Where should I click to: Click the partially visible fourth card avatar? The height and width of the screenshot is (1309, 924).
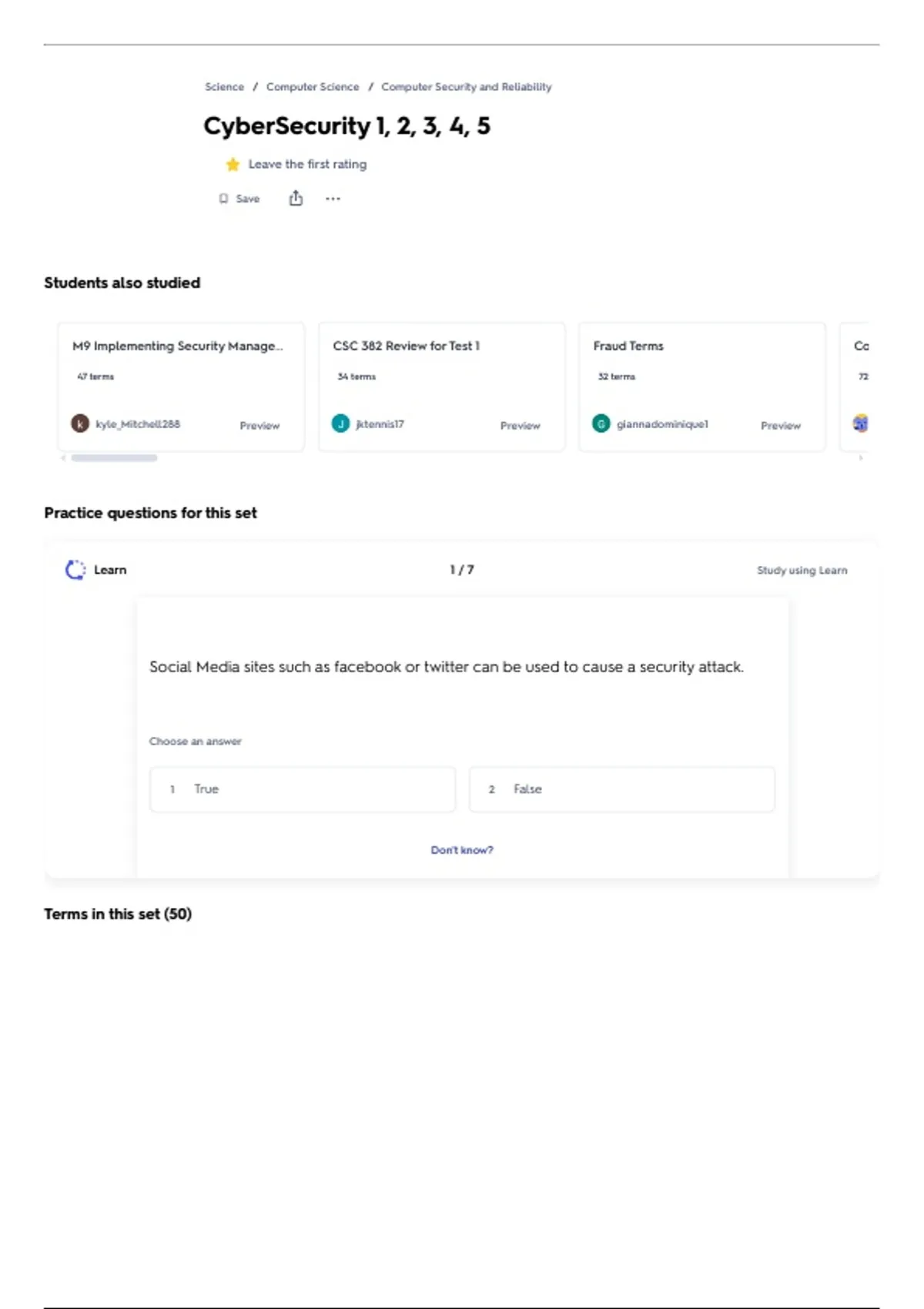tap(860, 423)
